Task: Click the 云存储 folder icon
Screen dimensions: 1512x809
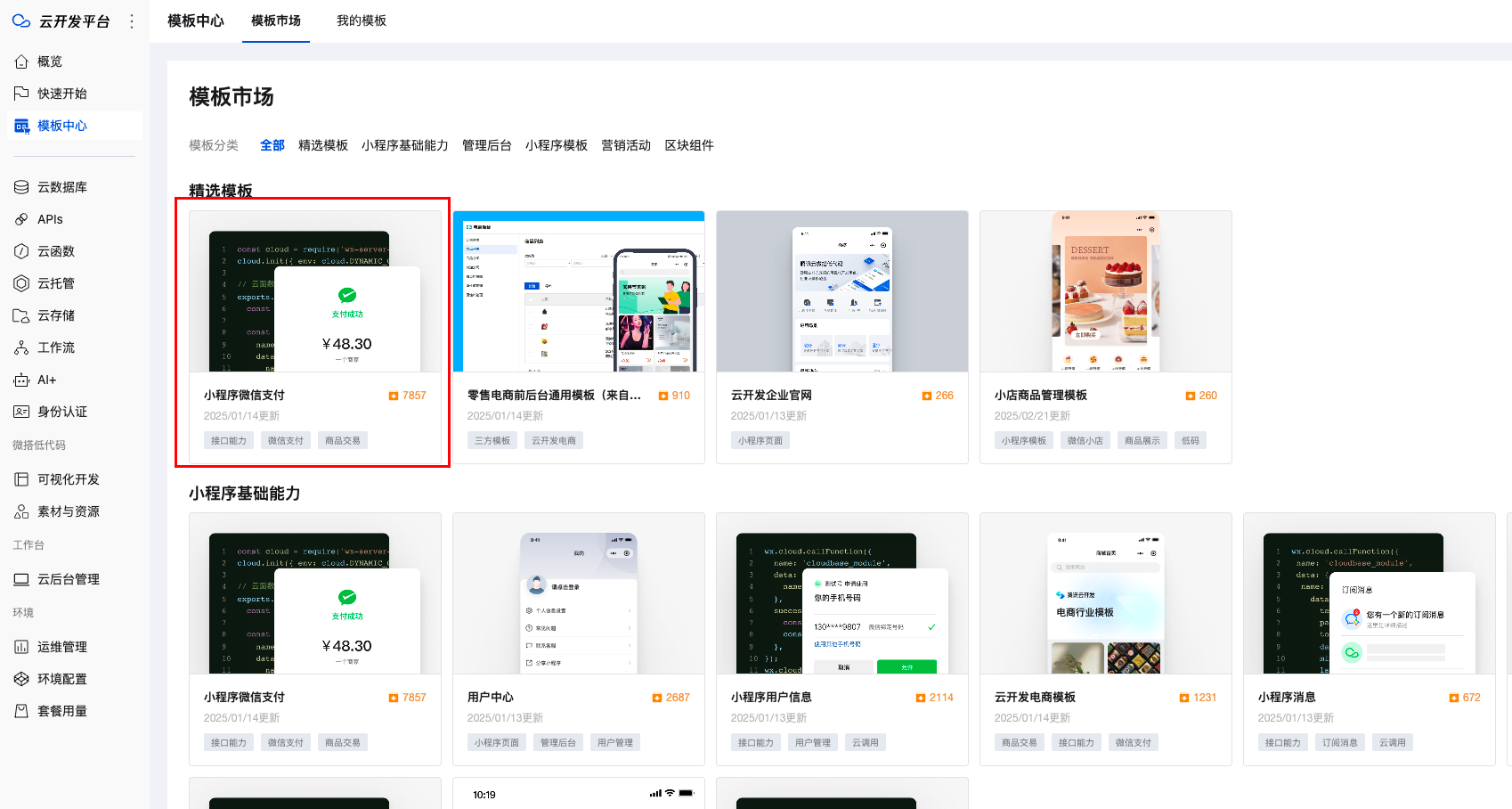Action: point(21,315)
